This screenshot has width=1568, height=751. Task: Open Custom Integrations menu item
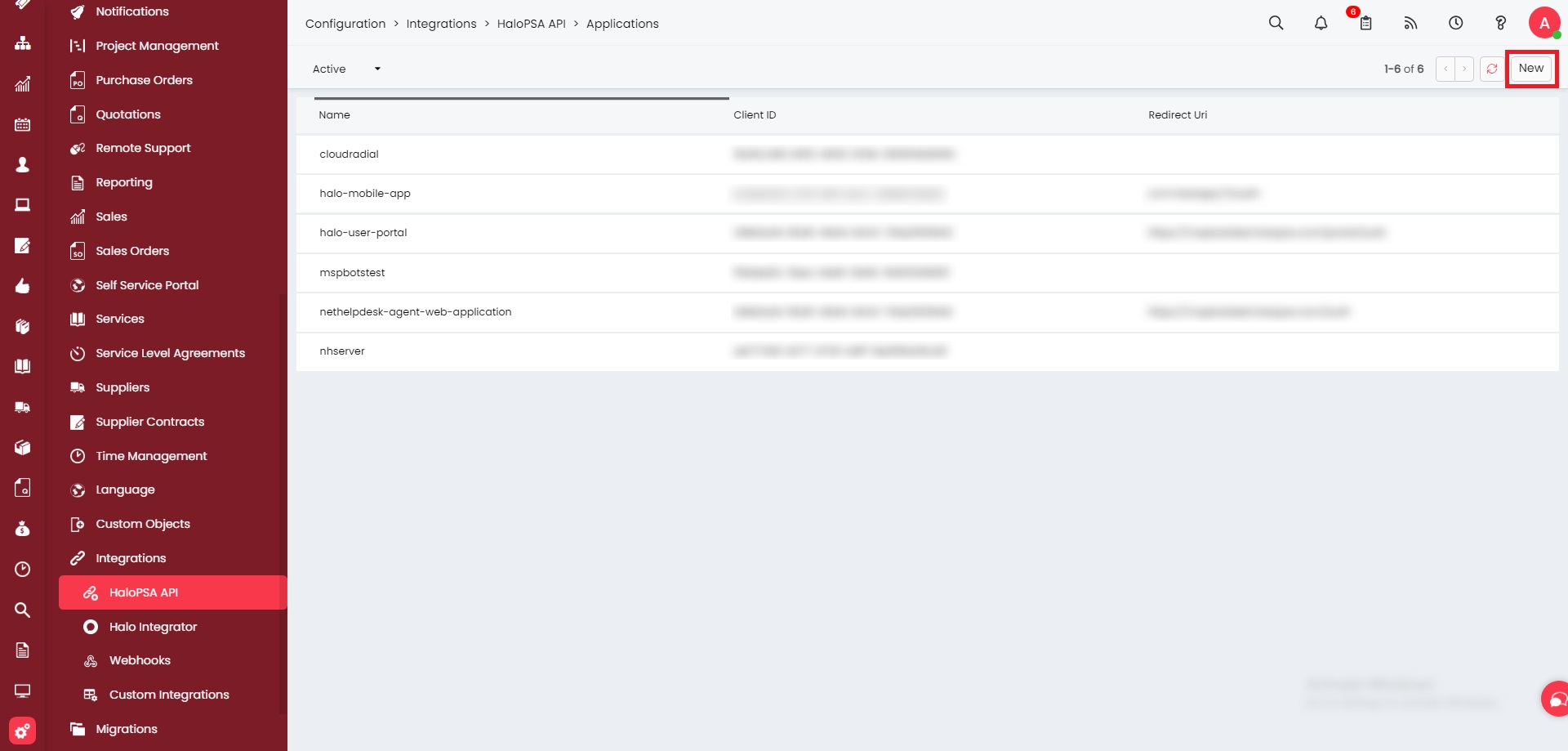pyautogui.click(x=169, y=695)
